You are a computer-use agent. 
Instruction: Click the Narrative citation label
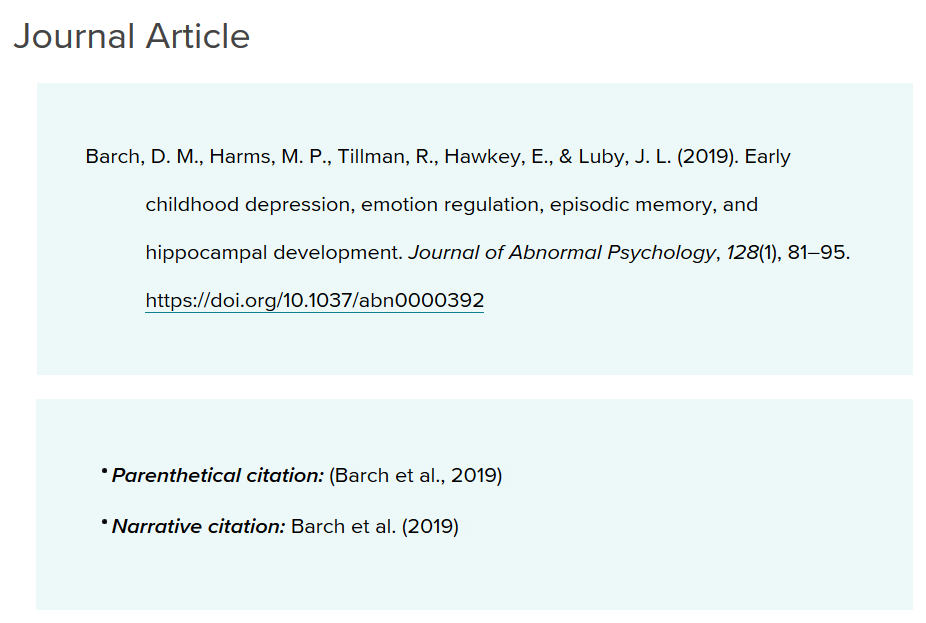tap(198, 526)
